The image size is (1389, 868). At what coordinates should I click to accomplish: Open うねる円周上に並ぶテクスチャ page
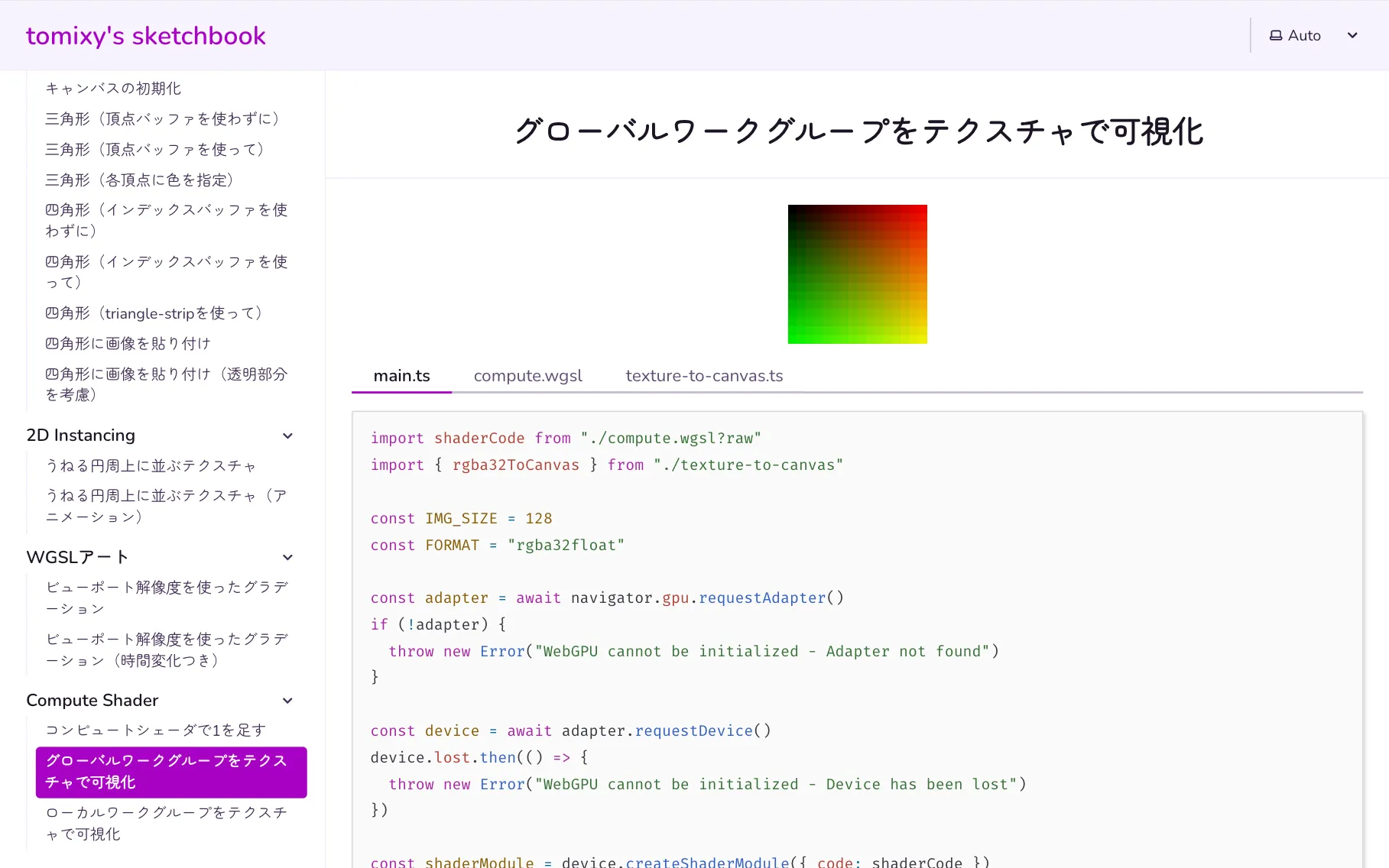(x=151, y=466)
